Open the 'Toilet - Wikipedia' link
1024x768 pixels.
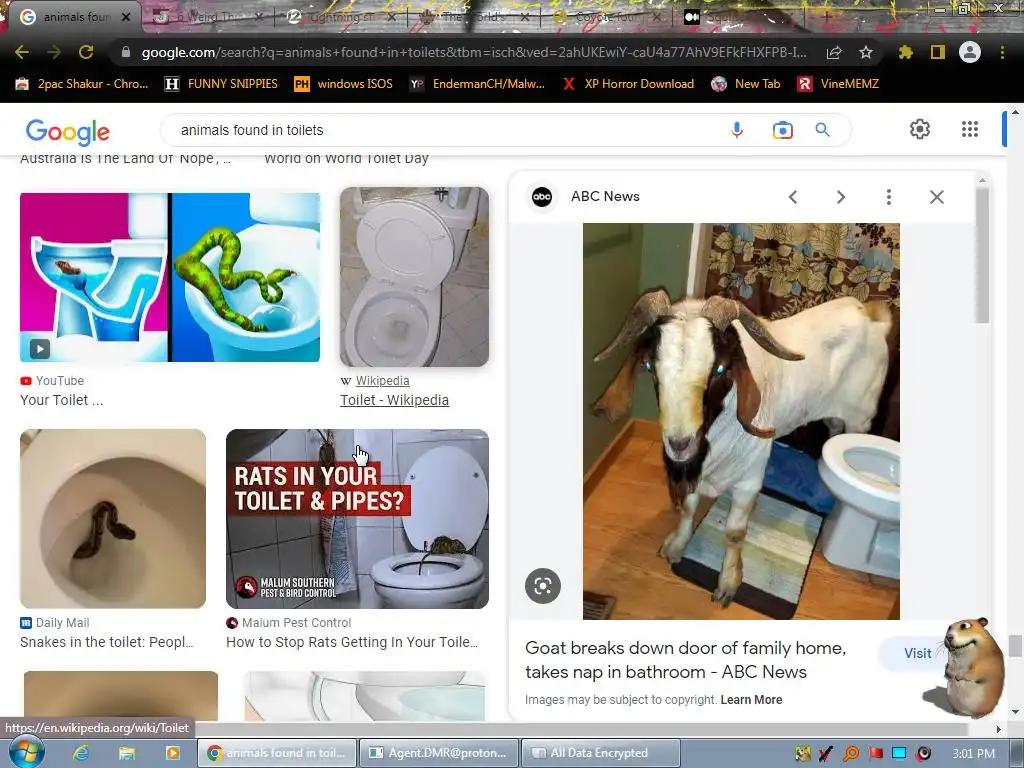[x=394, y=400]
